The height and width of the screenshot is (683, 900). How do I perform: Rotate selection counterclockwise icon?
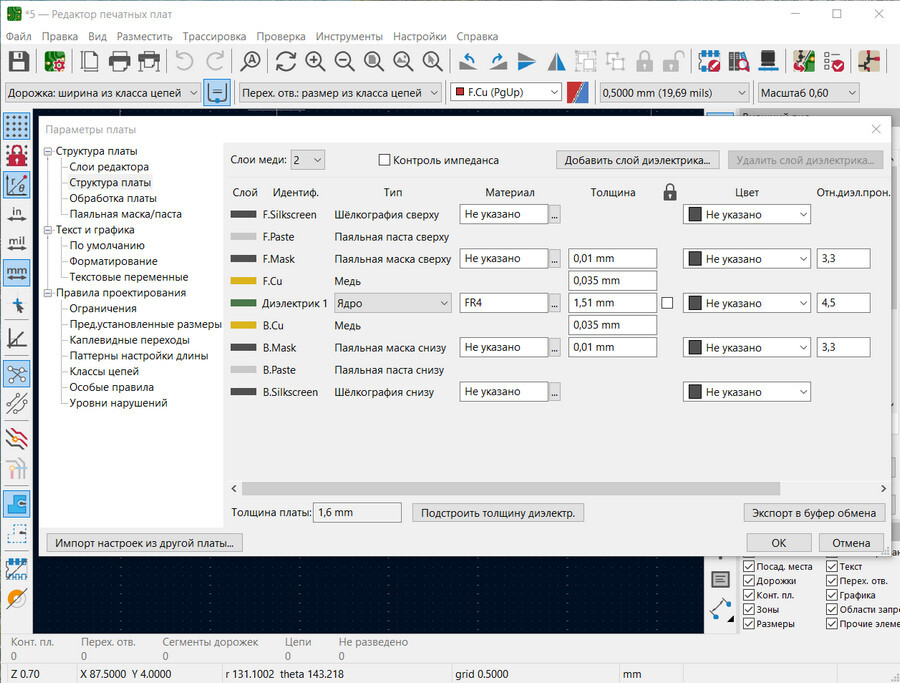pos(468,61)
